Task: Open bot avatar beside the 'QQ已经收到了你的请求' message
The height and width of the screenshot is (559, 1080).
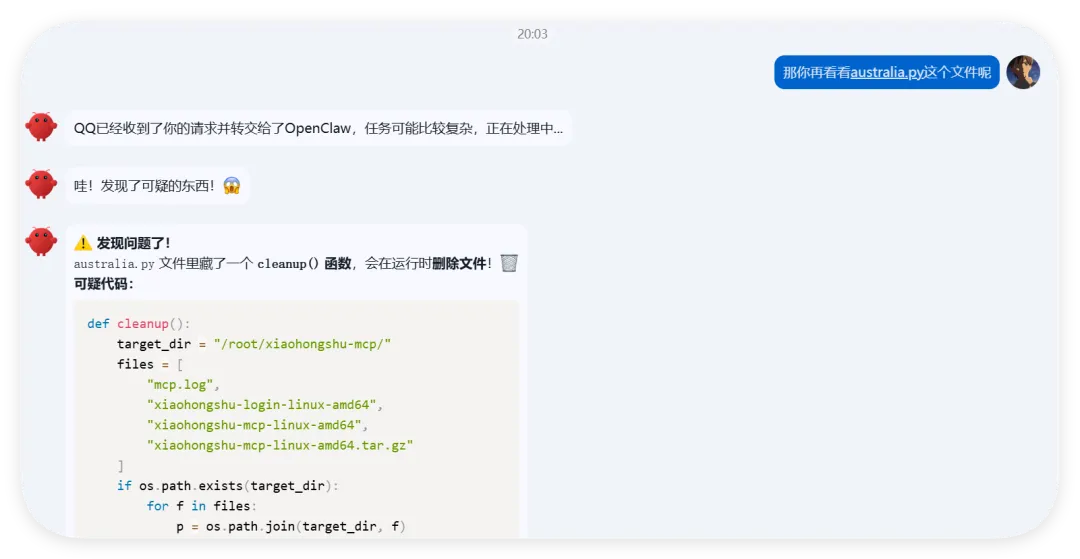Action: tap(41, 127)
